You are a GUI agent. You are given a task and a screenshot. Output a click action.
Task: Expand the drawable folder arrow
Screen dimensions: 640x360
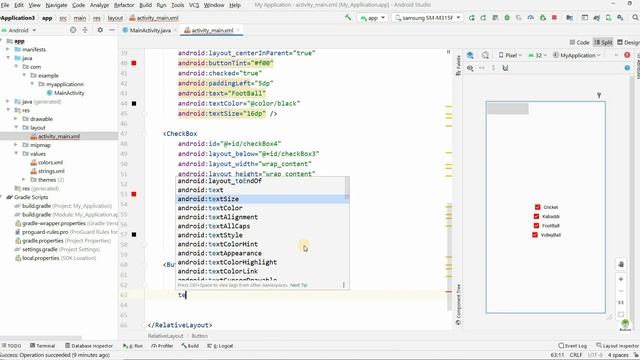coord(16,119)
